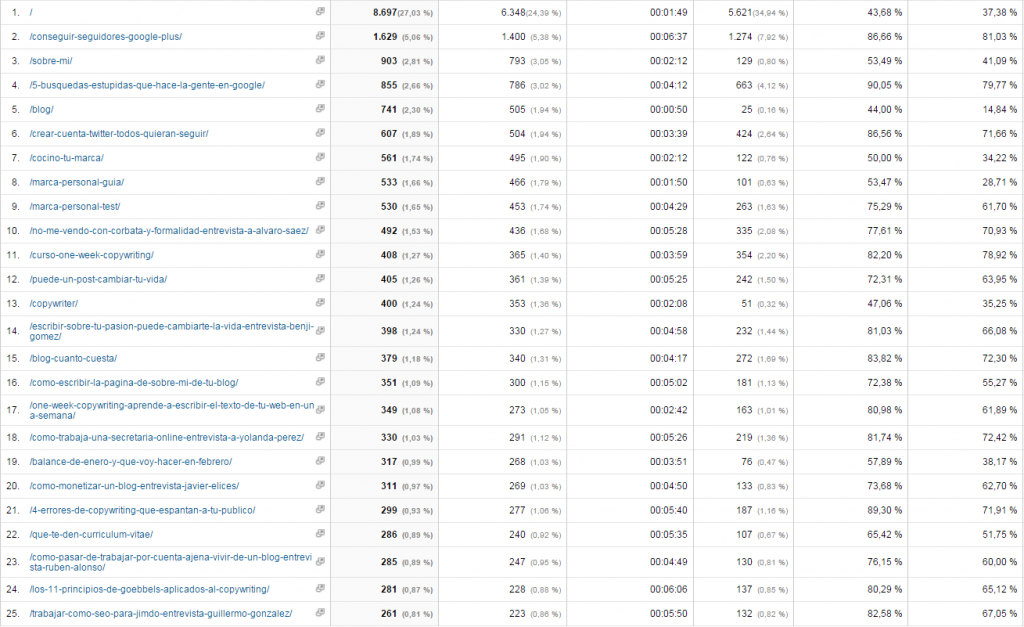Click the /como-escribir-la-pagina-de-sobre-mi-de-tu-blog/ link
Image resolution: width=1024 pixels, height=627 pixels.
(x=134, y=382)
